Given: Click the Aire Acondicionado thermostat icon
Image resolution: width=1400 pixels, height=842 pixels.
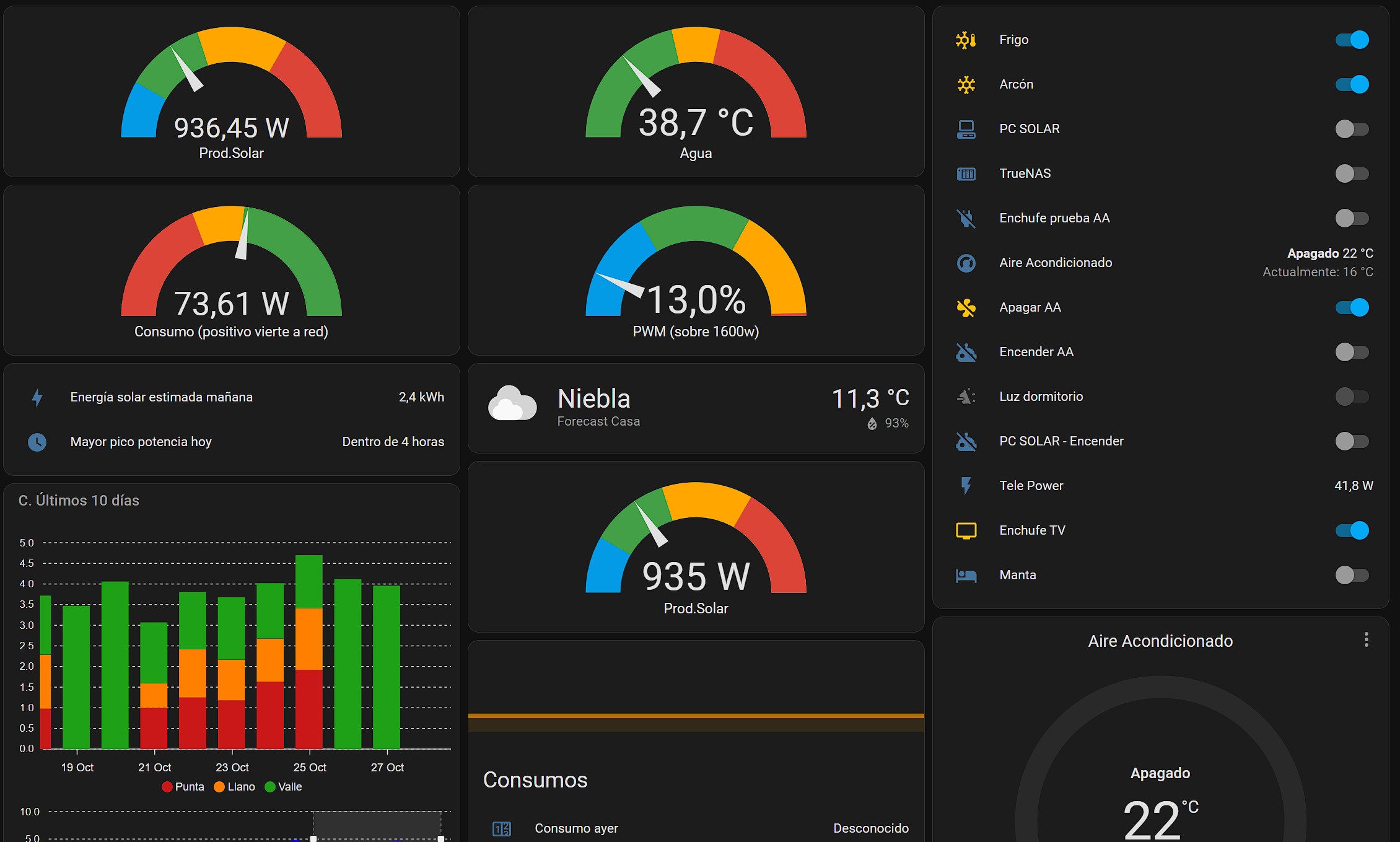Looking at the screenshot, I should click(x=966, y=263).
